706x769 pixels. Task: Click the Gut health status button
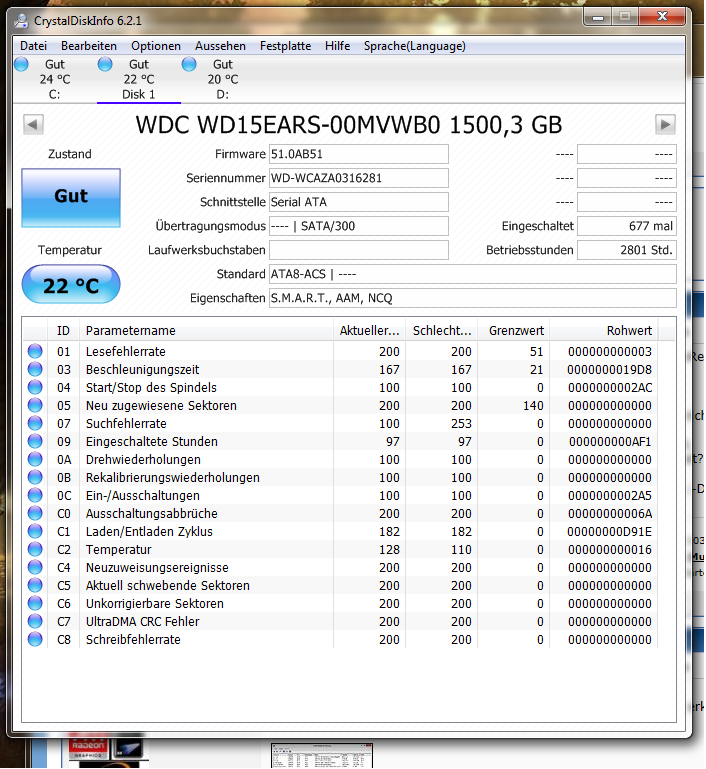point(71,198)
